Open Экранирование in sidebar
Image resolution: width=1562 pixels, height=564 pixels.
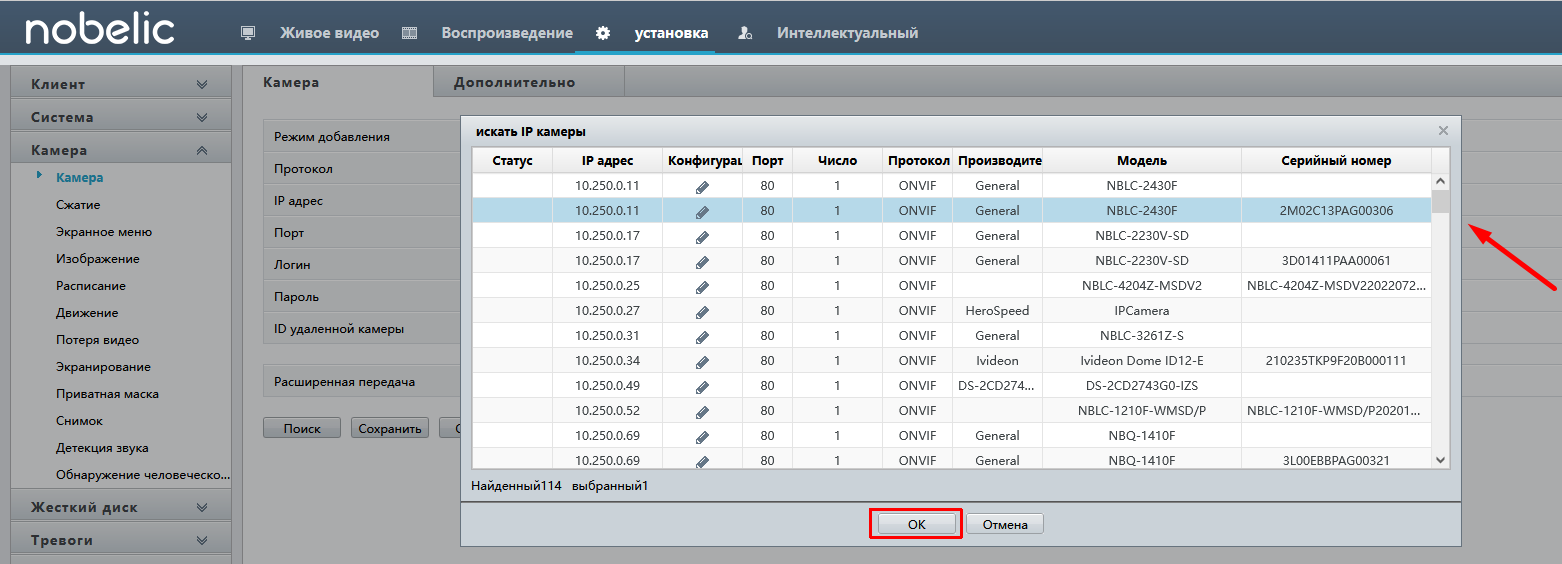(103, 367)
